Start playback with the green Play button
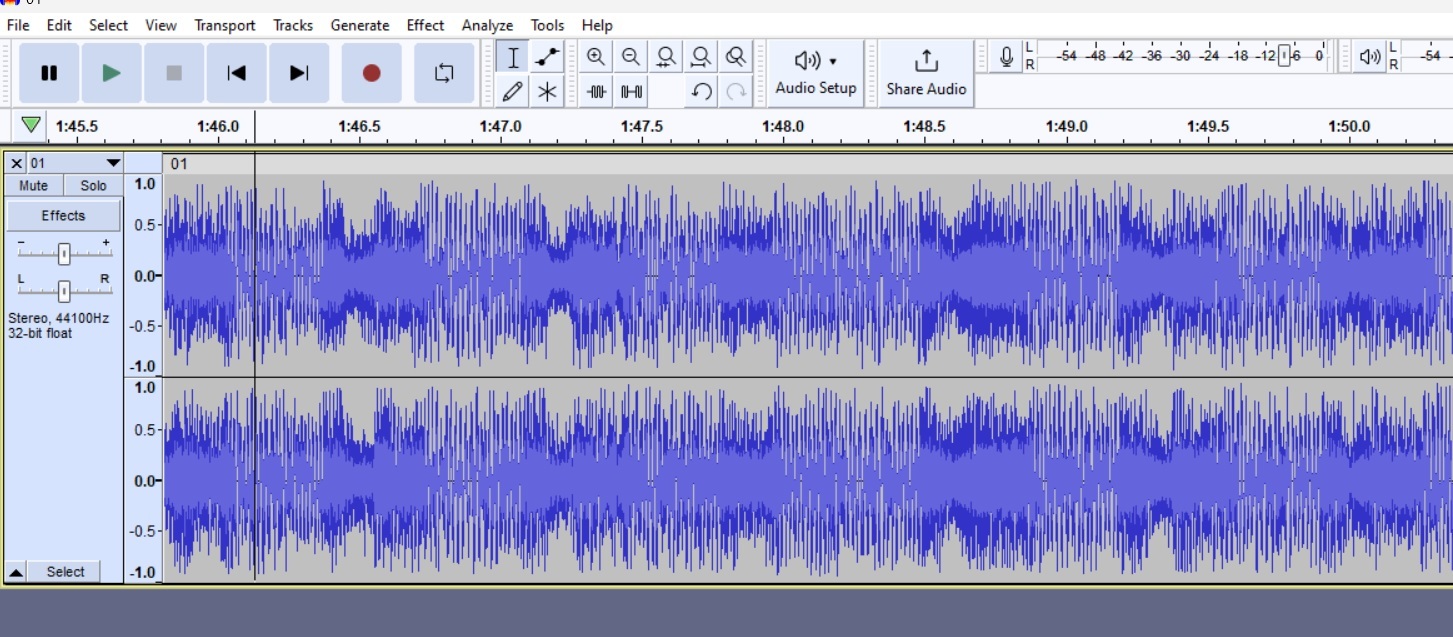1453x637 pixels. pyautogui.click(x=112, y=73)
